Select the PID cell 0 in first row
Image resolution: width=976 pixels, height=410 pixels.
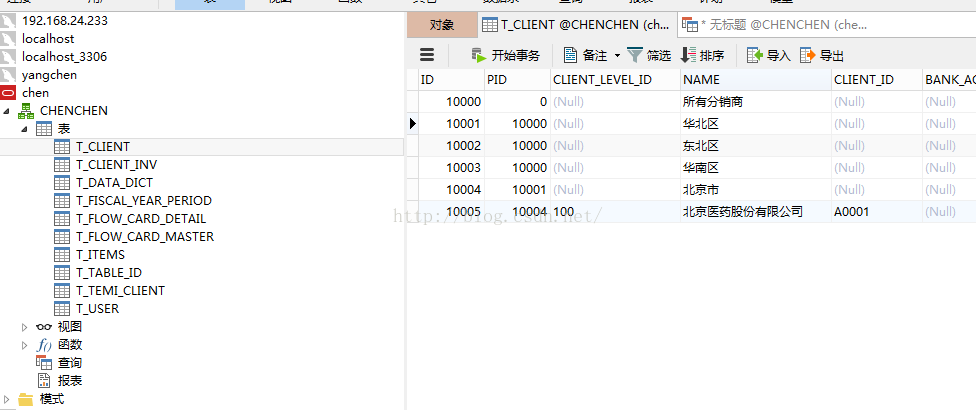(517, 102)
